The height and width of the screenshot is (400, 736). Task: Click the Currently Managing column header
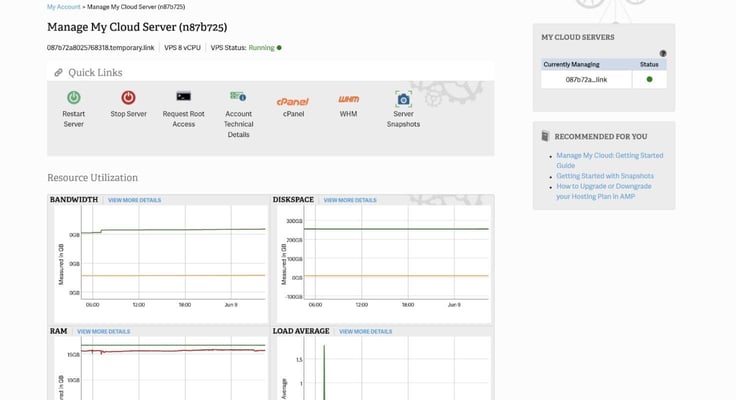571,64
